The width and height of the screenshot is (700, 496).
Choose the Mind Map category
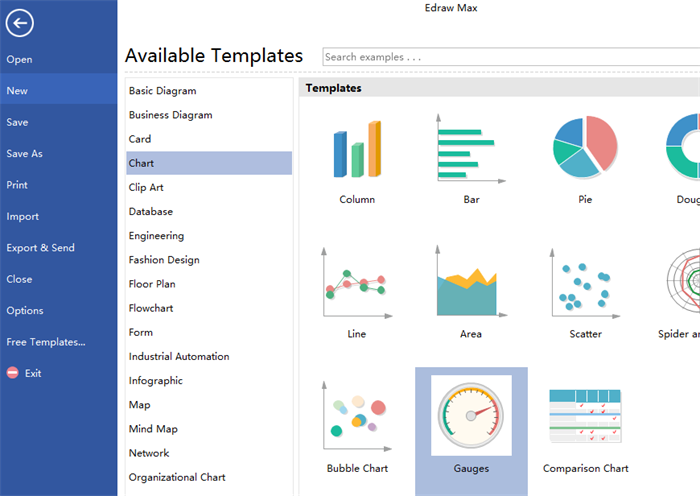coord(153,429)
